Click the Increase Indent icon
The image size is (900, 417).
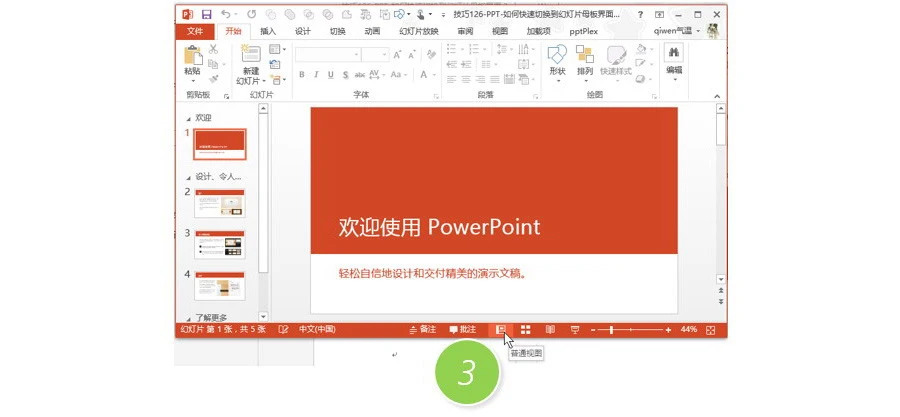(466, 64)
